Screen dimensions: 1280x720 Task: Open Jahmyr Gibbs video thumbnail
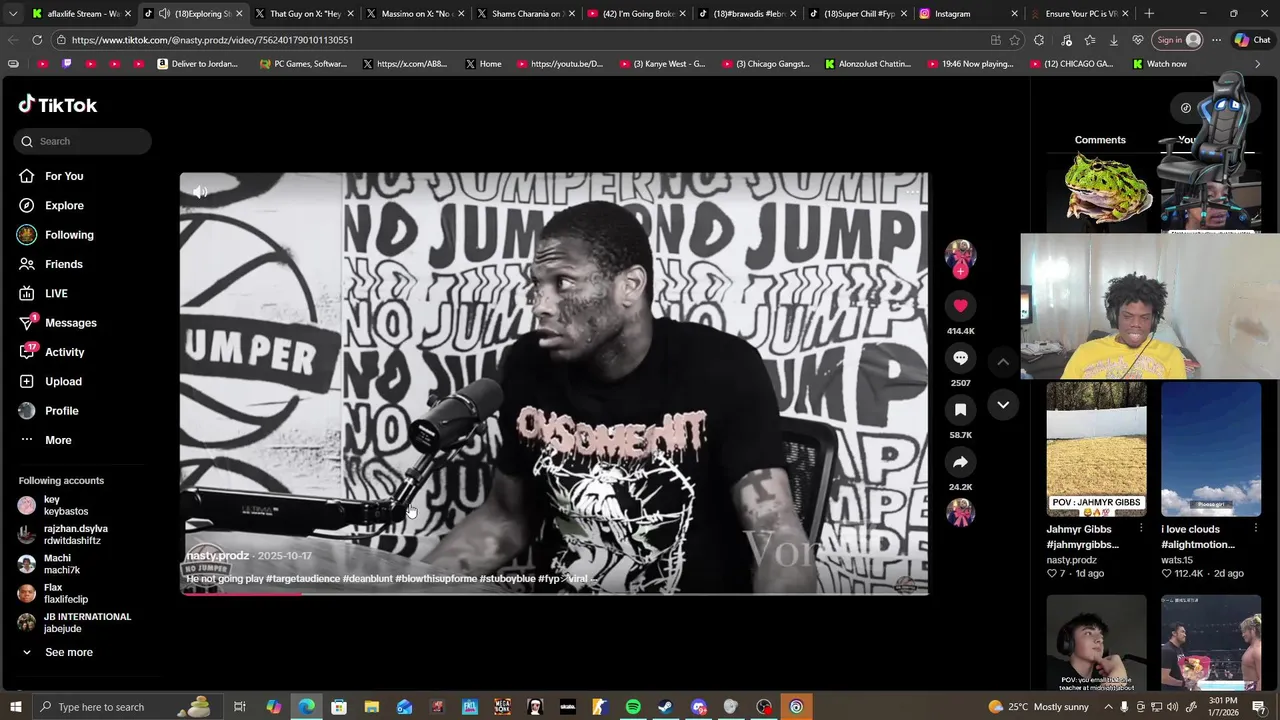[x=1096, y=448]
